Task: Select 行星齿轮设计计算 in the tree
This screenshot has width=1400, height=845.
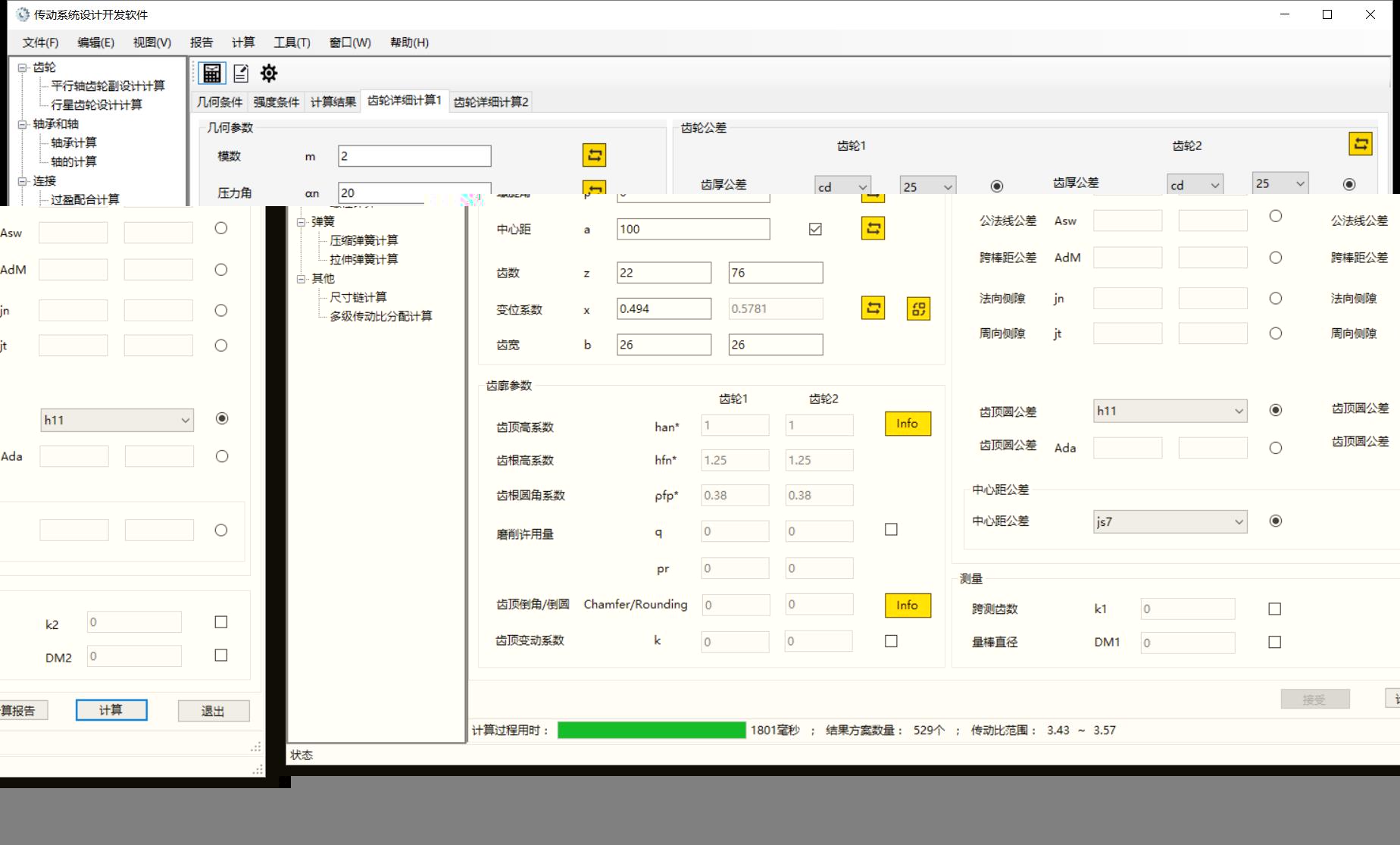Action: (x=96, y=105)
